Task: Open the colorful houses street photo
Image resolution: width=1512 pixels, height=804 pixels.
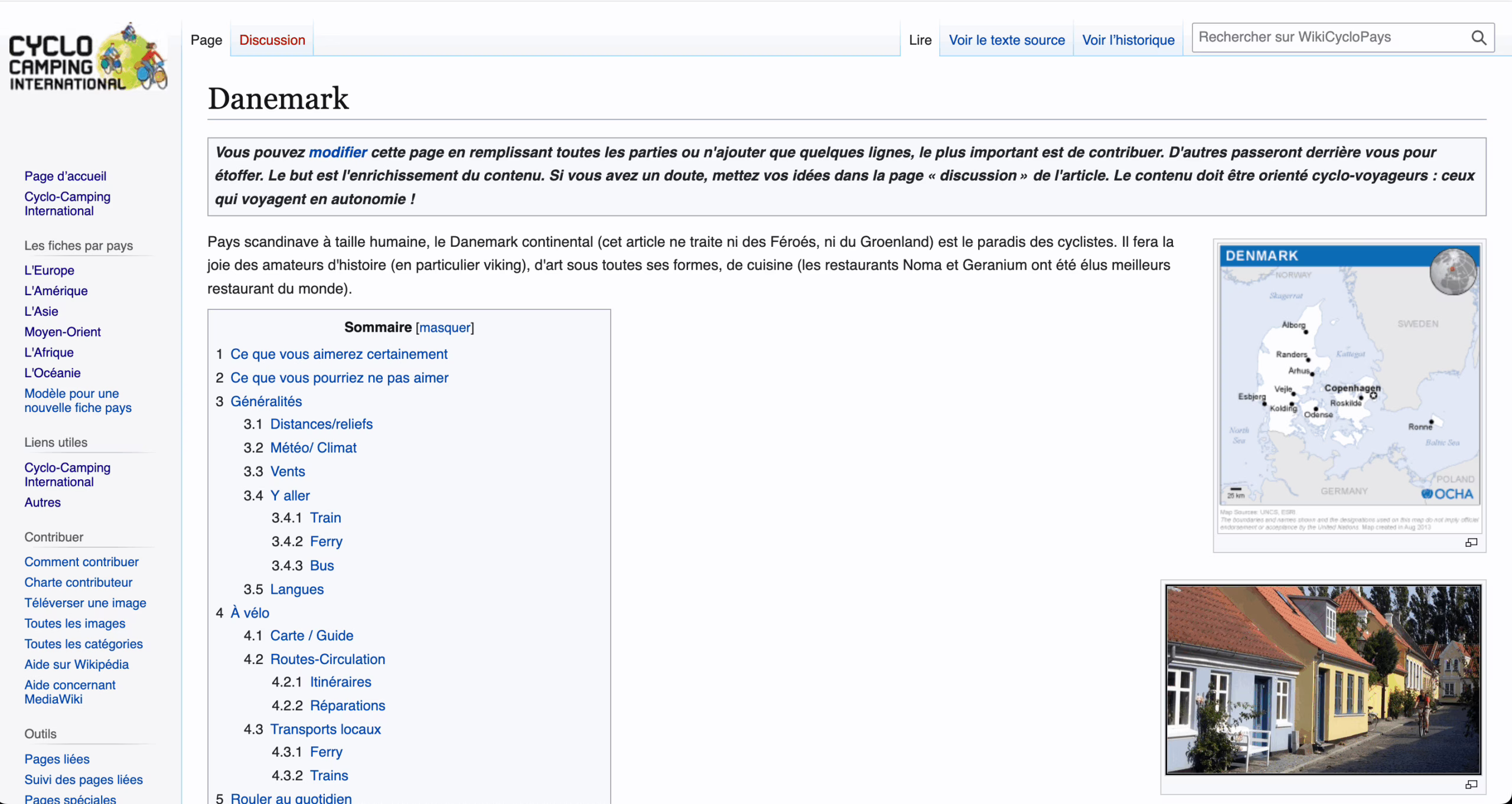Action: [x=1323, y=679]
